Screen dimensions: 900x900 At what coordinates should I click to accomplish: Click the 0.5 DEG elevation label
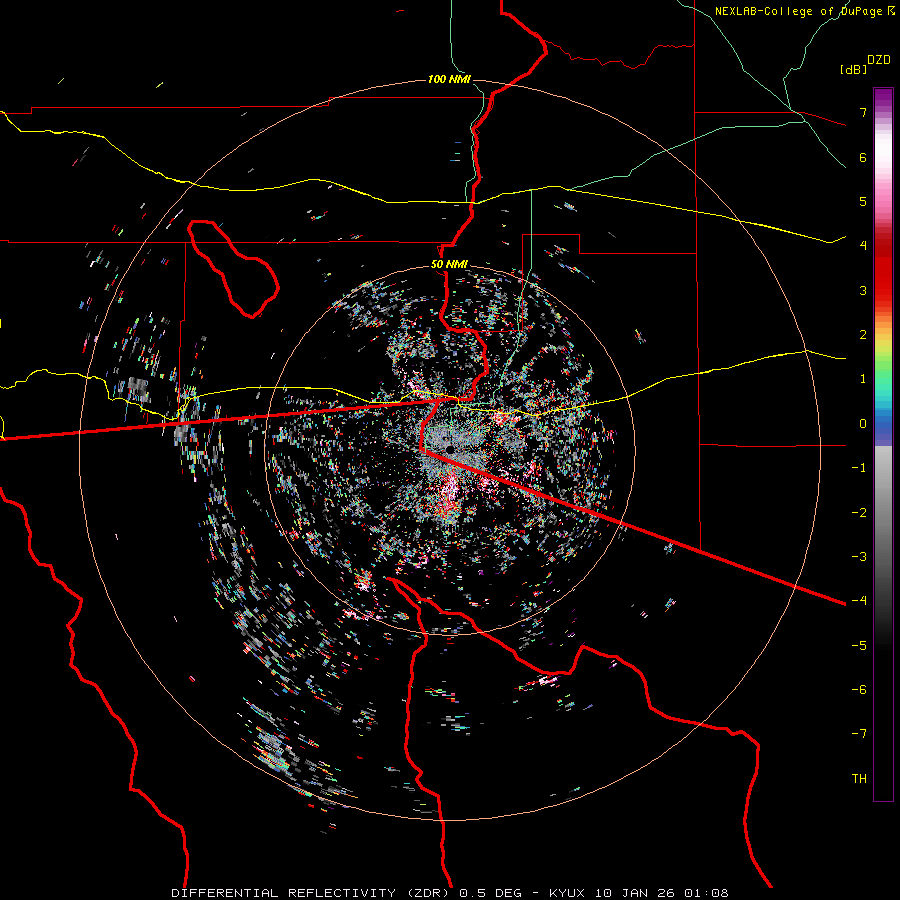point(491,893)
